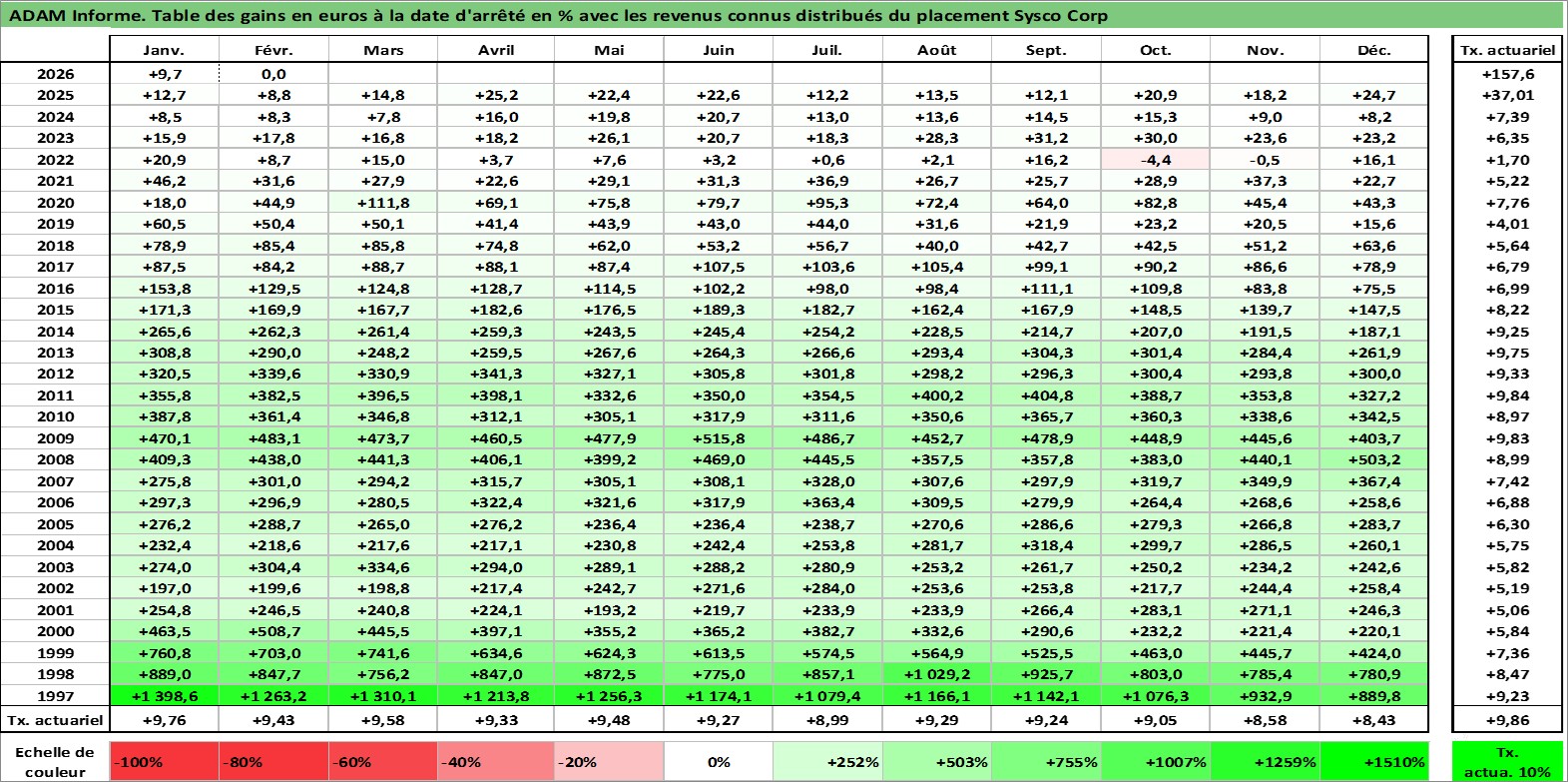This screenshot has height=782, width=1568.
Task: Click the '+760,8' cell for January 1999
Action: point(164,652)
